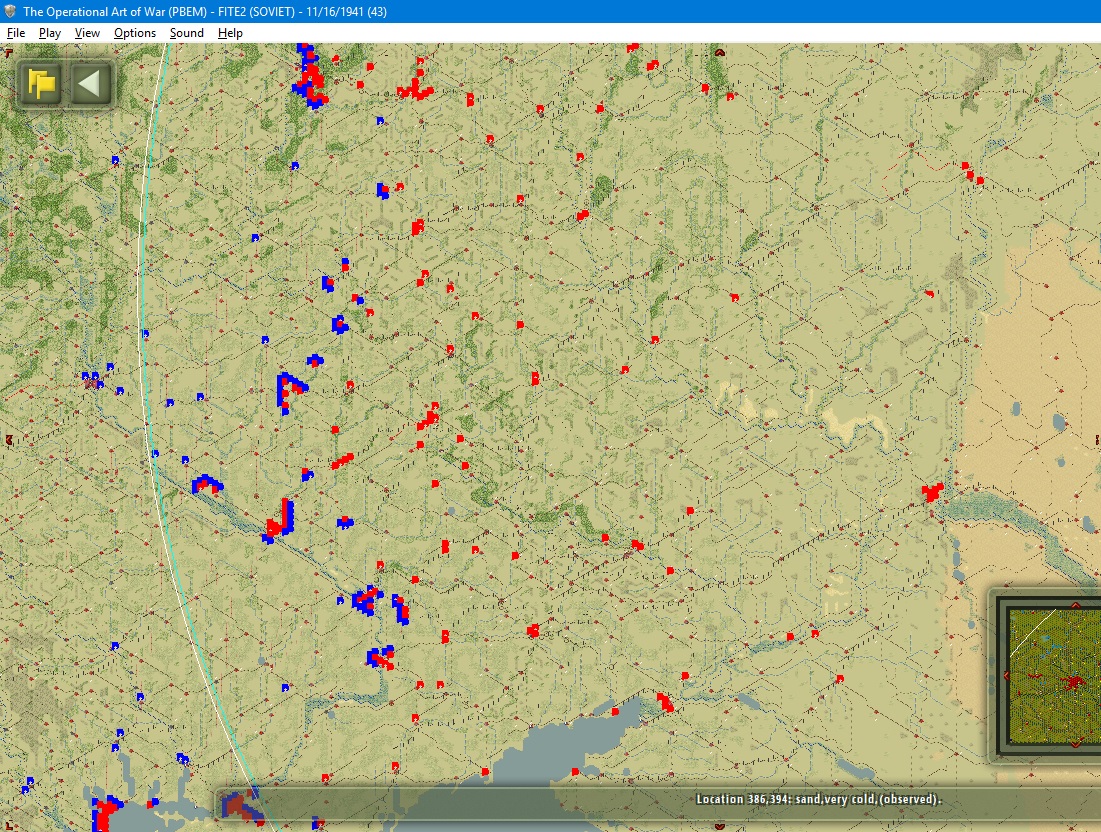Open the View menu

tap(87, 33)
